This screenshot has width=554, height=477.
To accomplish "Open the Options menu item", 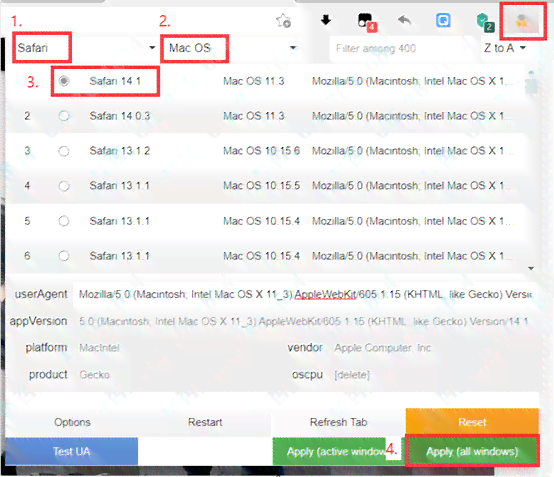I will click(x=72, y=422).
